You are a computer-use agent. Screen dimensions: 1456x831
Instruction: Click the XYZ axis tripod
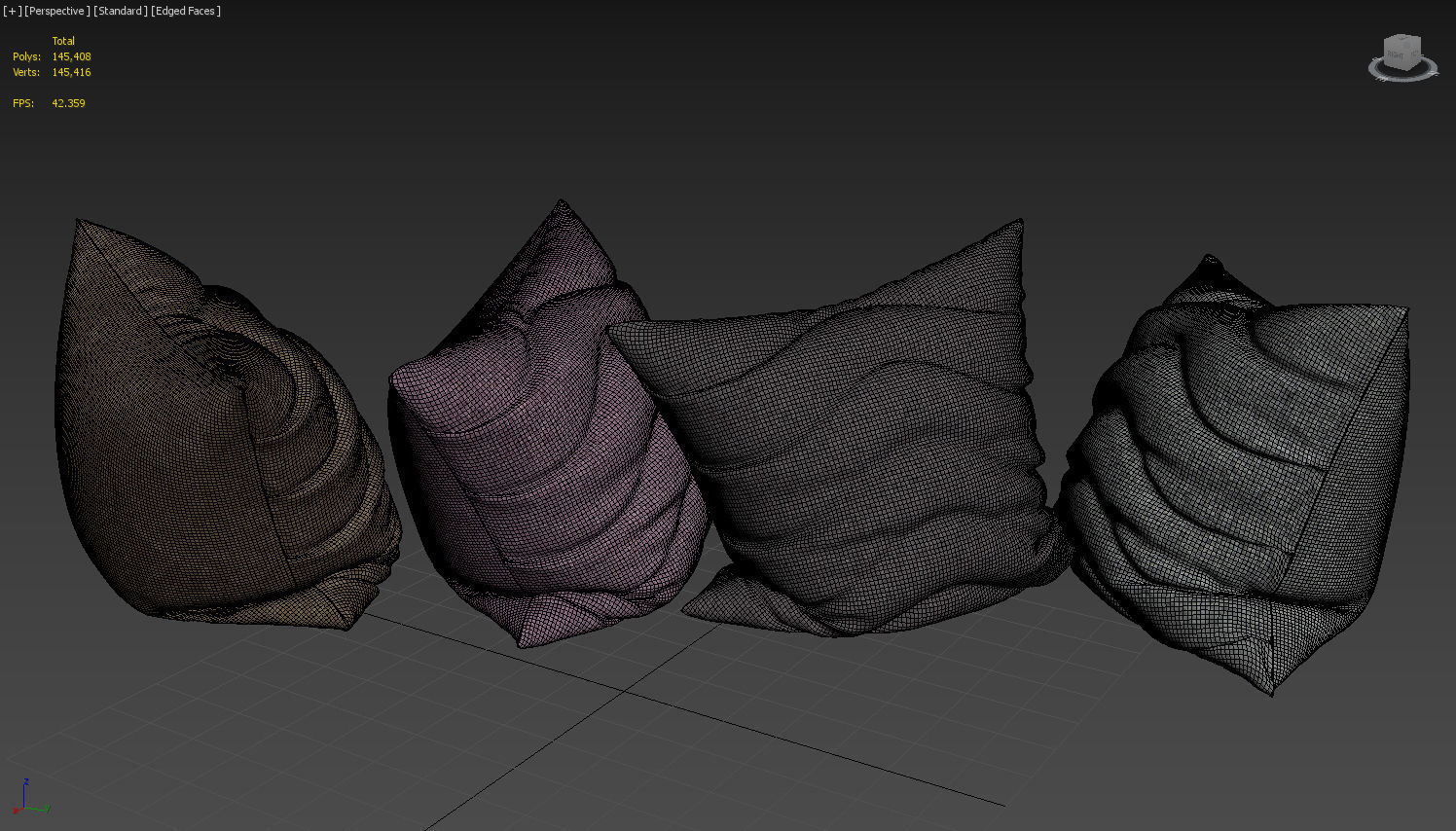(x=29, y=798)
